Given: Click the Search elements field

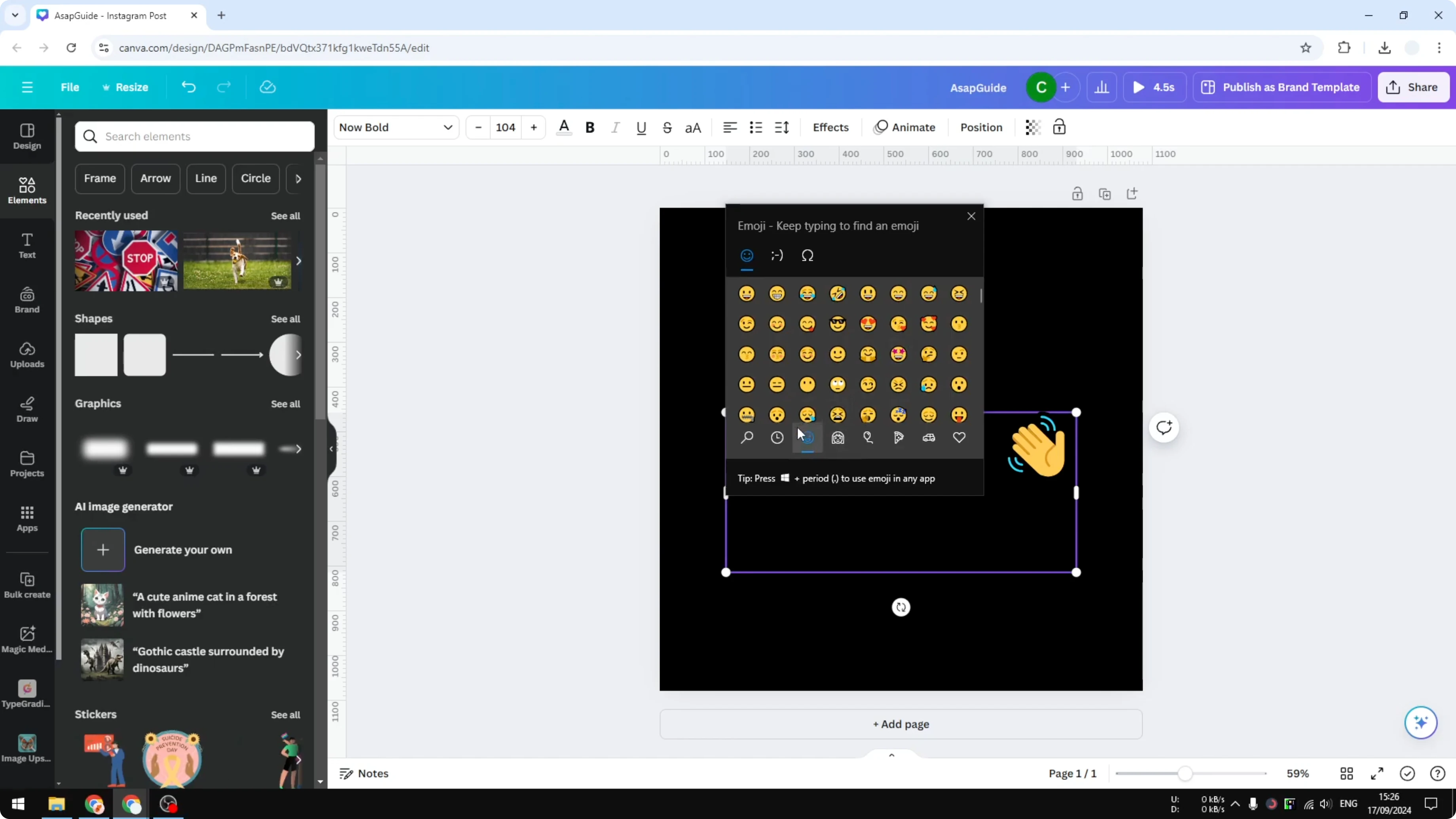Looking at the screenshot, I should [x=194, y=136].
